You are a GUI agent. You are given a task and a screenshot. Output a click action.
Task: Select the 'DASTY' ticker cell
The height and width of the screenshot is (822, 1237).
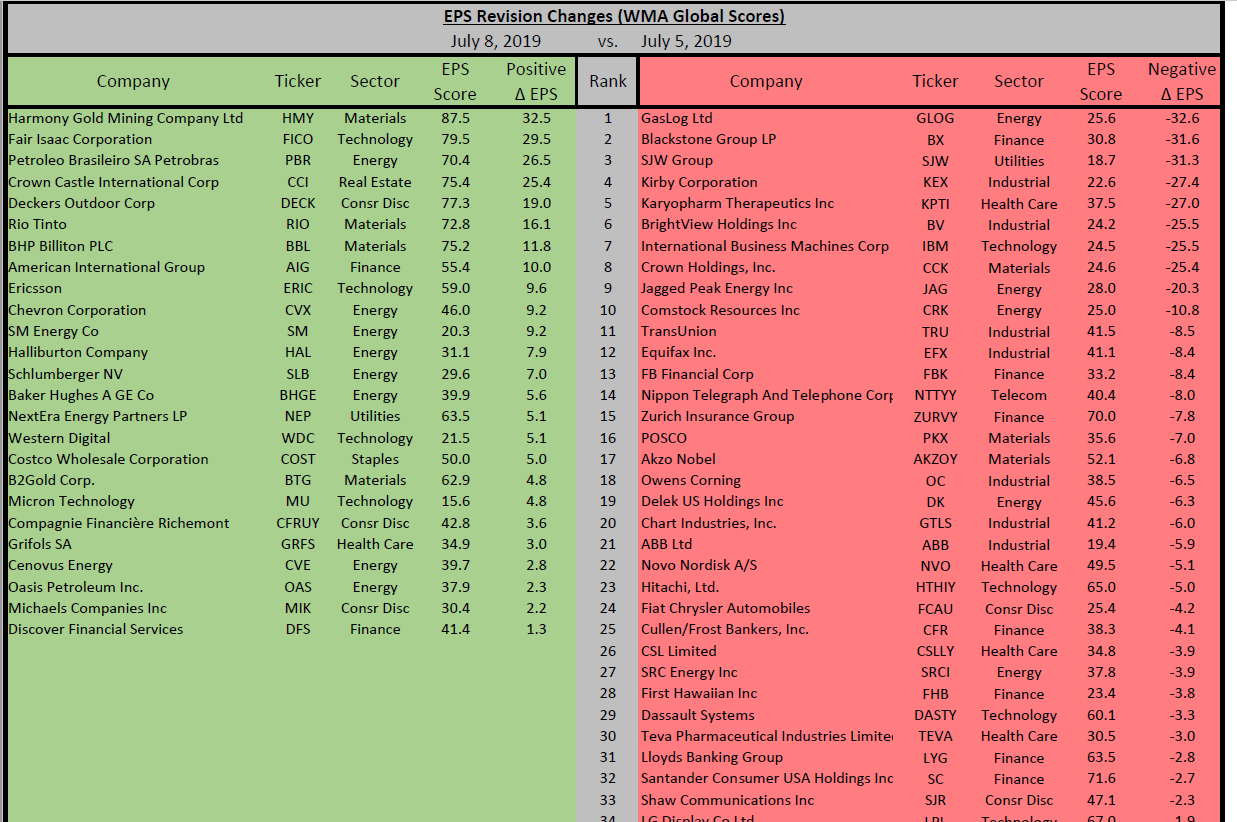tap(935, 715)
